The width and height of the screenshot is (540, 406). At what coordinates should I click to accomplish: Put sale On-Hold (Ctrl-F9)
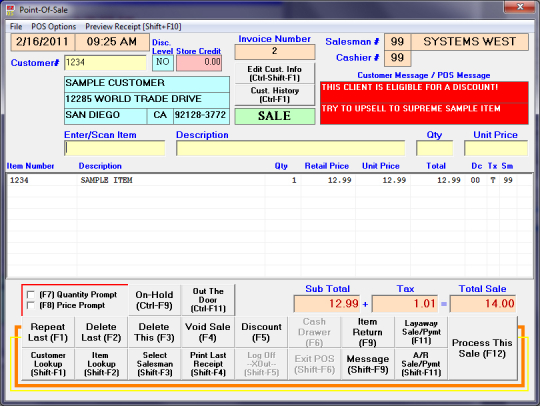154,300
